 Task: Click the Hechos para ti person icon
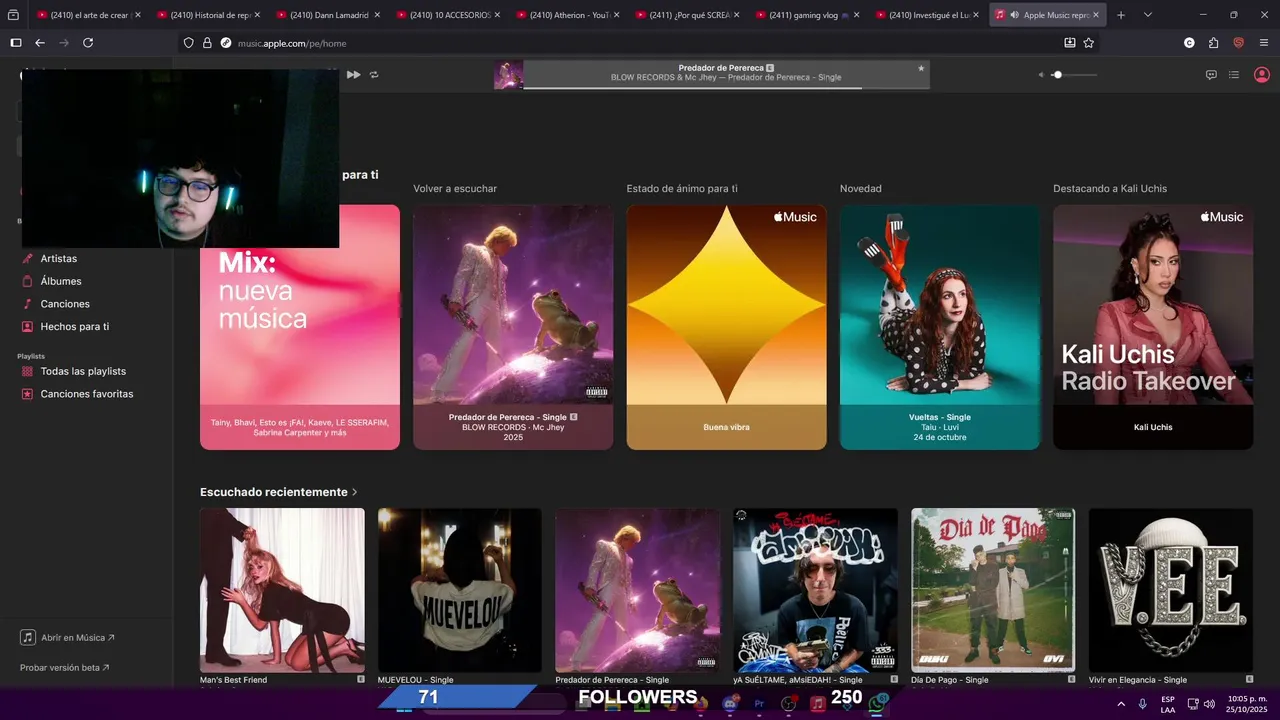tap(28, 327)
